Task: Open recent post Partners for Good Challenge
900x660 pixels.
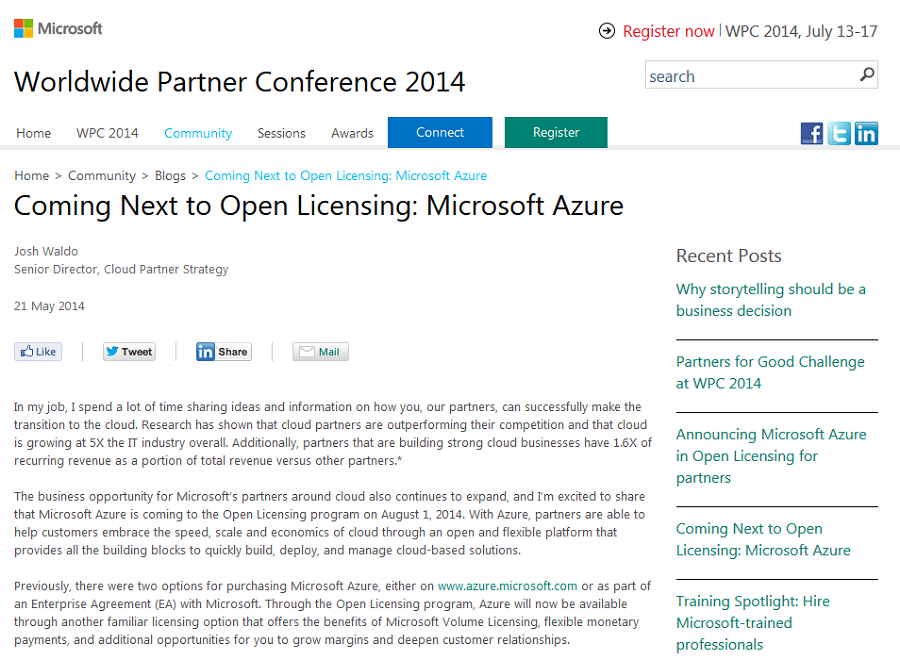Action: [x=770, y=372]
